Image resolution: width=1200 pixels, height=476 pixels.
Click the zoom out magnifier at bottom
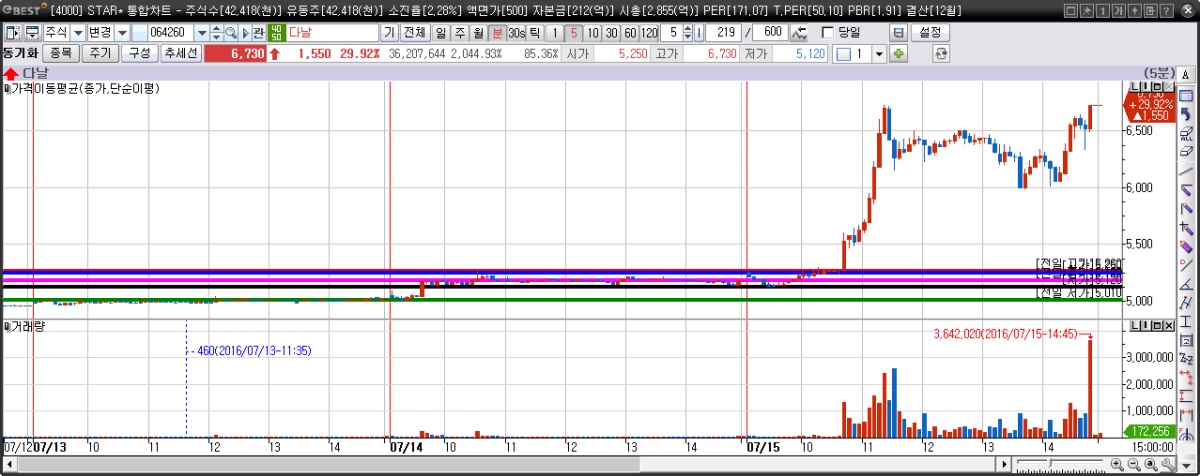click(x=1134, y=464)
